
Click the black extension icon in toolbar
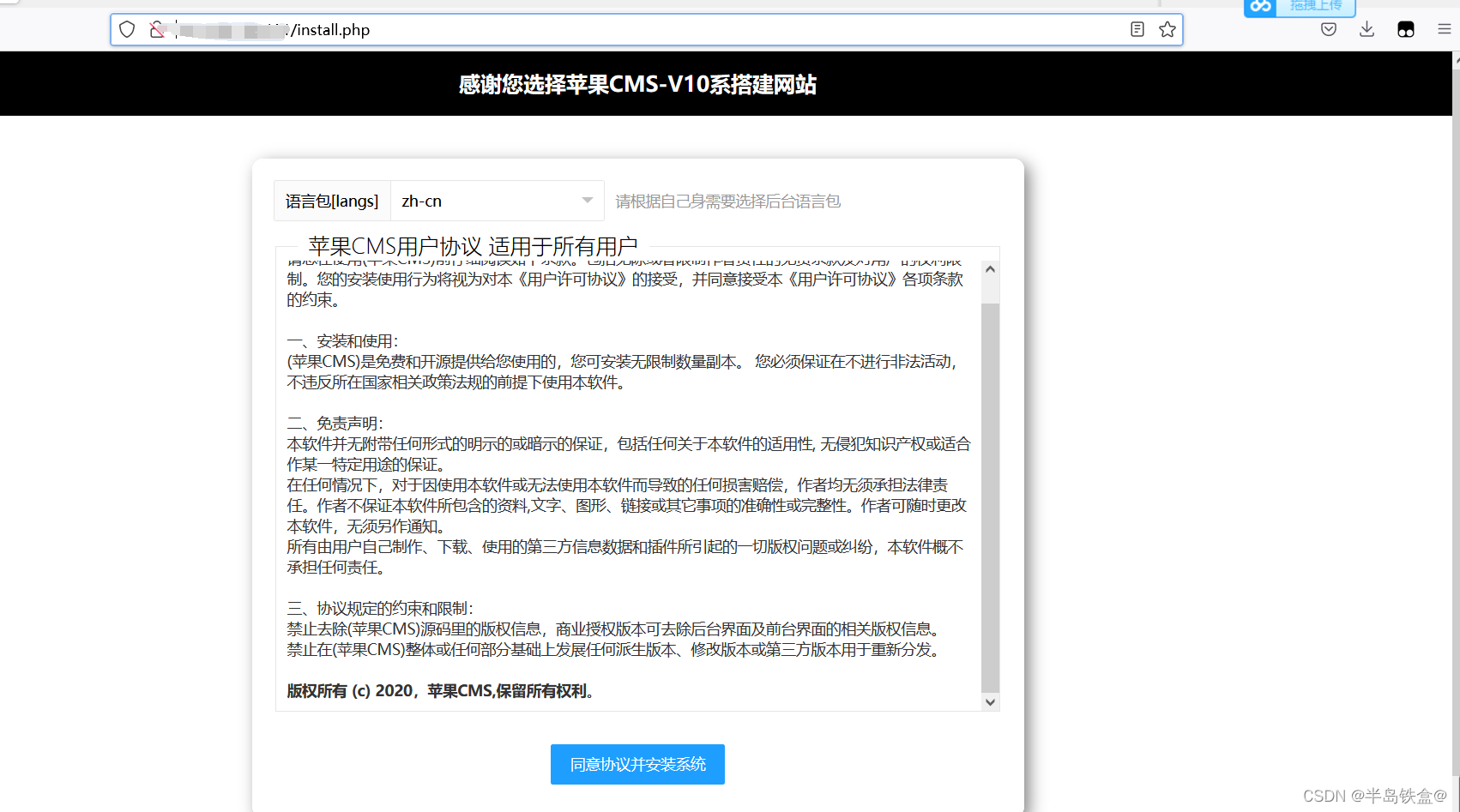tap(1406, 29)
